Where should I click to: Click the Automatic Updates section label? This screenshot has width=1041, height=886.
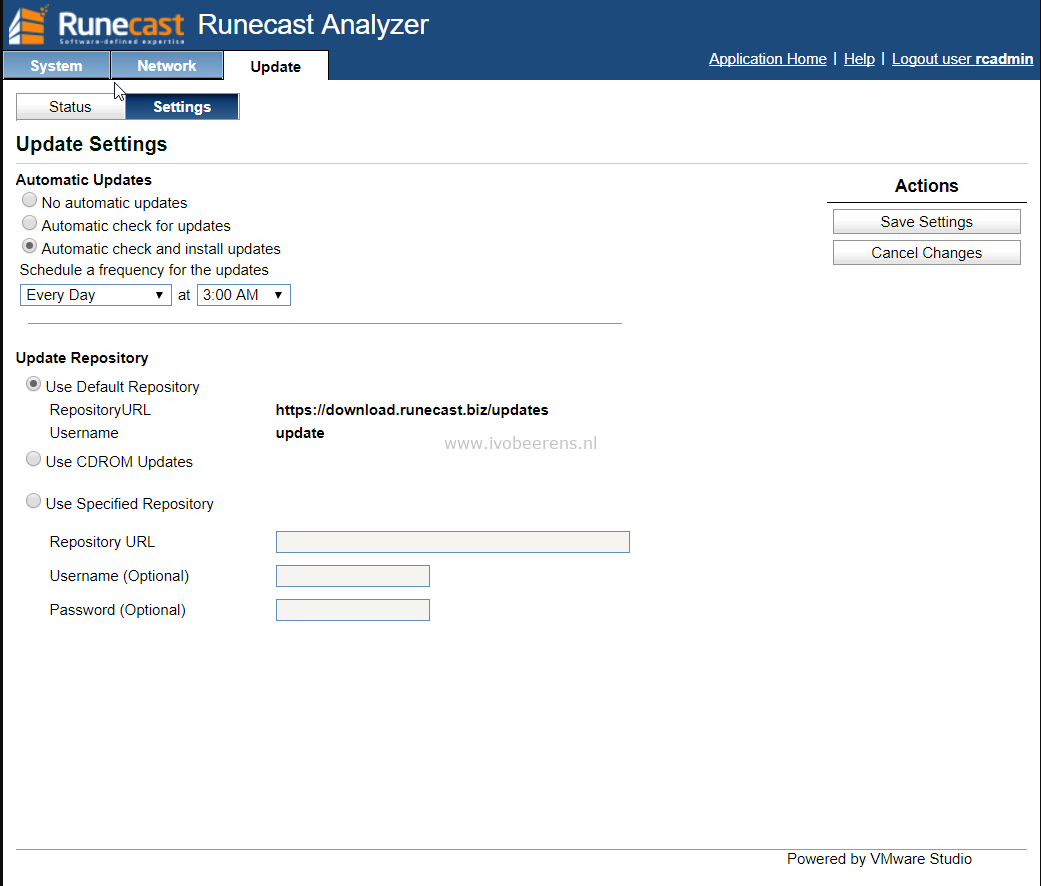click(x=84, y=180)
